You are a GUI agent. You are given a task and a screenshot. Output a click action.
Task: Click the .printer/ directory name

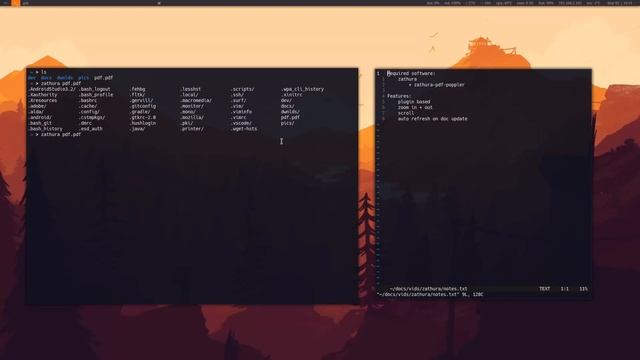click(192, 129)
